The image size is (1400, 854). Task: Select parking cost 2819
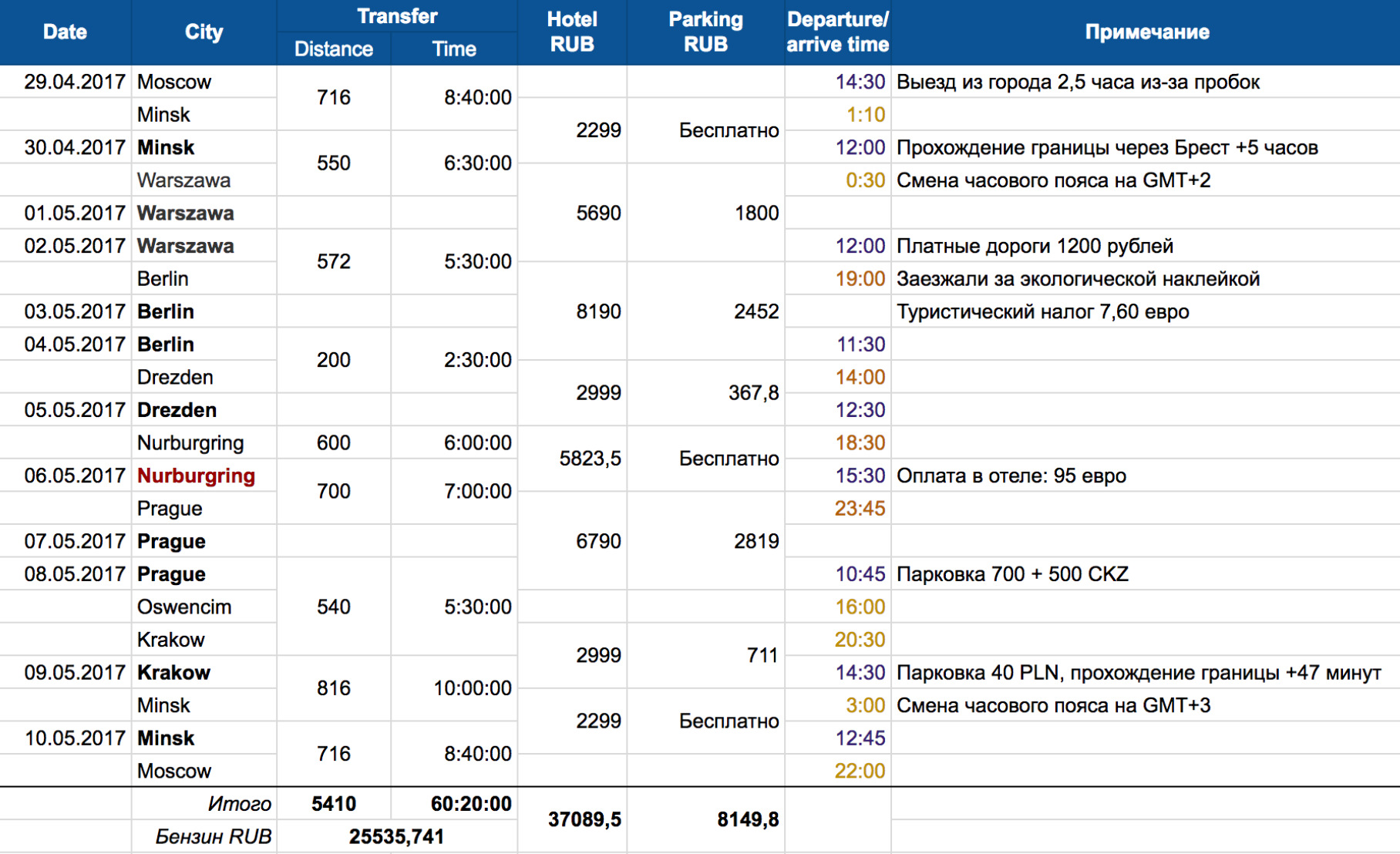705,541
